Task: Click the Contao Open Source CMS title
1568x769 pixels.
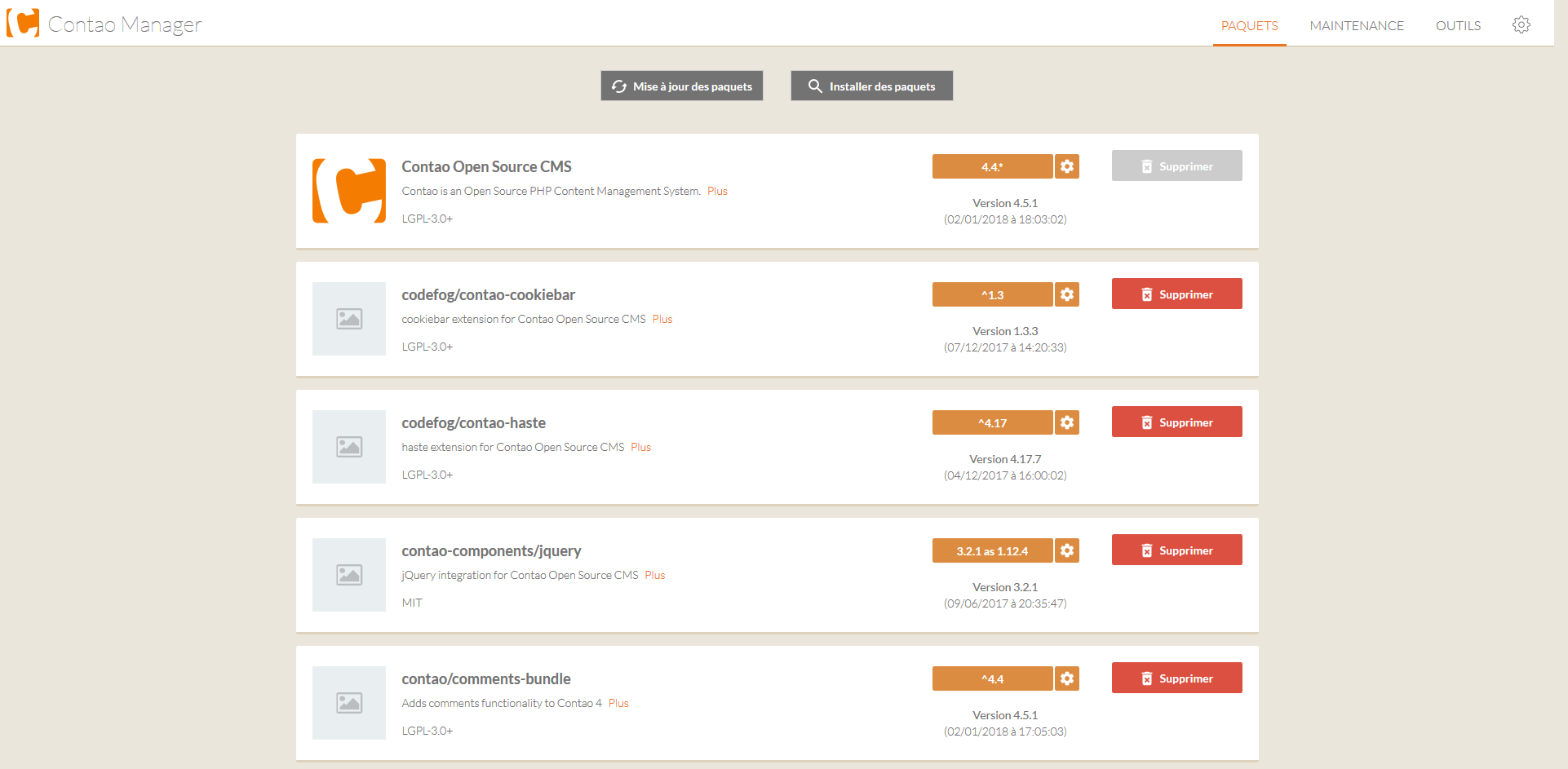Action: click(486, 166)
